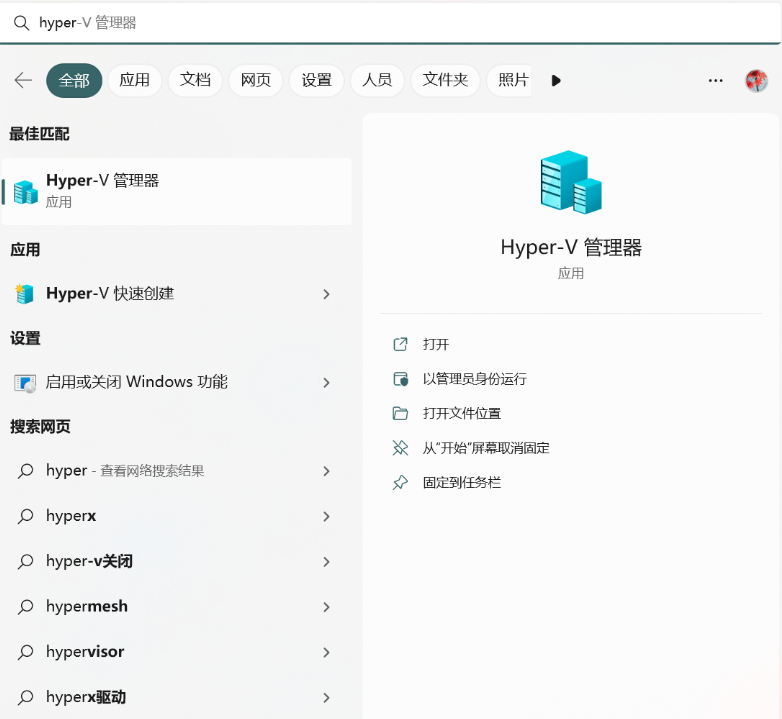Click 打开 to launch Hyper-V 管理器
Viewport: 782px width, 719px height.
click(x=435, y=345)
